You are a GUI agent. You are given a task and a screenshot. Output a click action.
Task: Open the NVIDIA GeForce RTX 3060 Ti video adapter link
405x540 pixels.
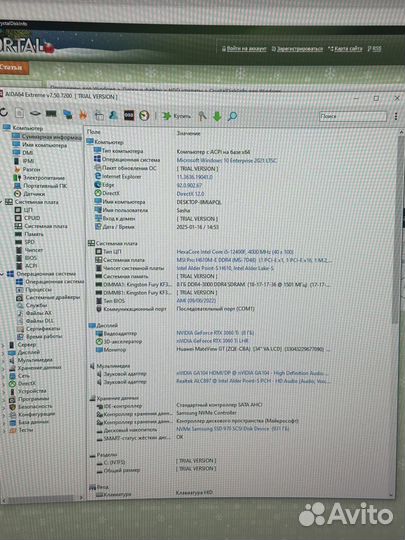pyautogui.click(x=215, y=333)
